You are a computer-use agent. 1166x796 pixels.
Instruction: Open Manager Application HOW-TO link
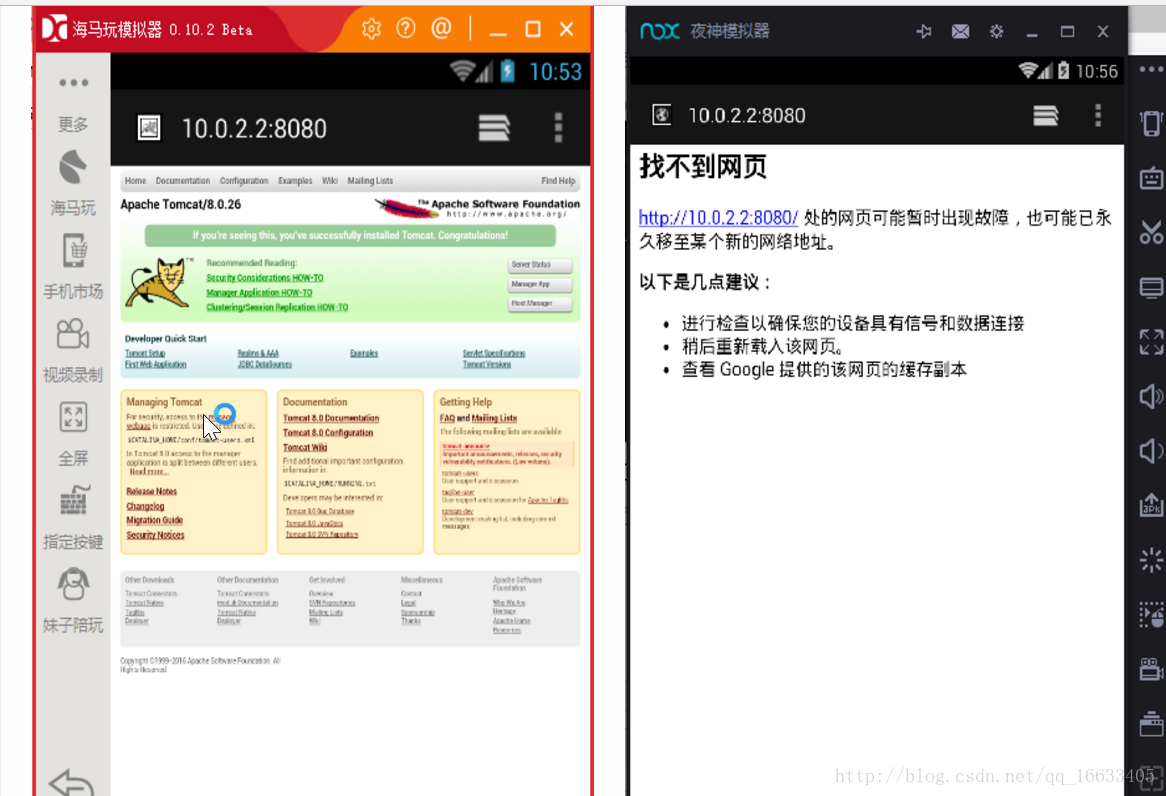pyautogui.click(x=260, y=292)
